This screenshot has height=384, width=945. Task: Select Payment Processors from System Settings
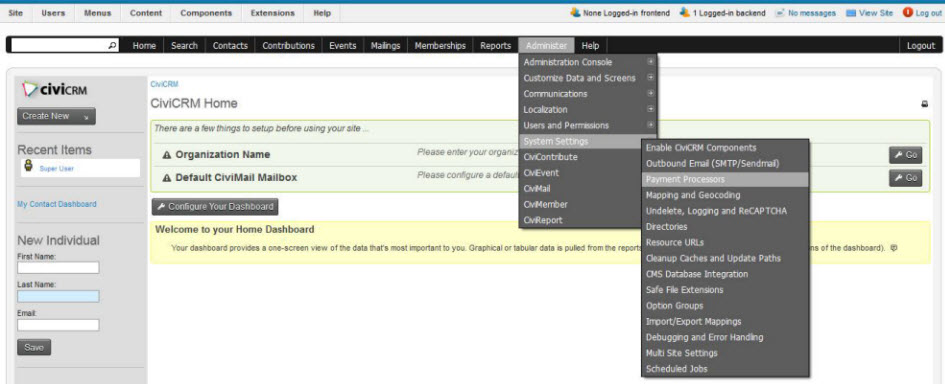pos(724,180)
